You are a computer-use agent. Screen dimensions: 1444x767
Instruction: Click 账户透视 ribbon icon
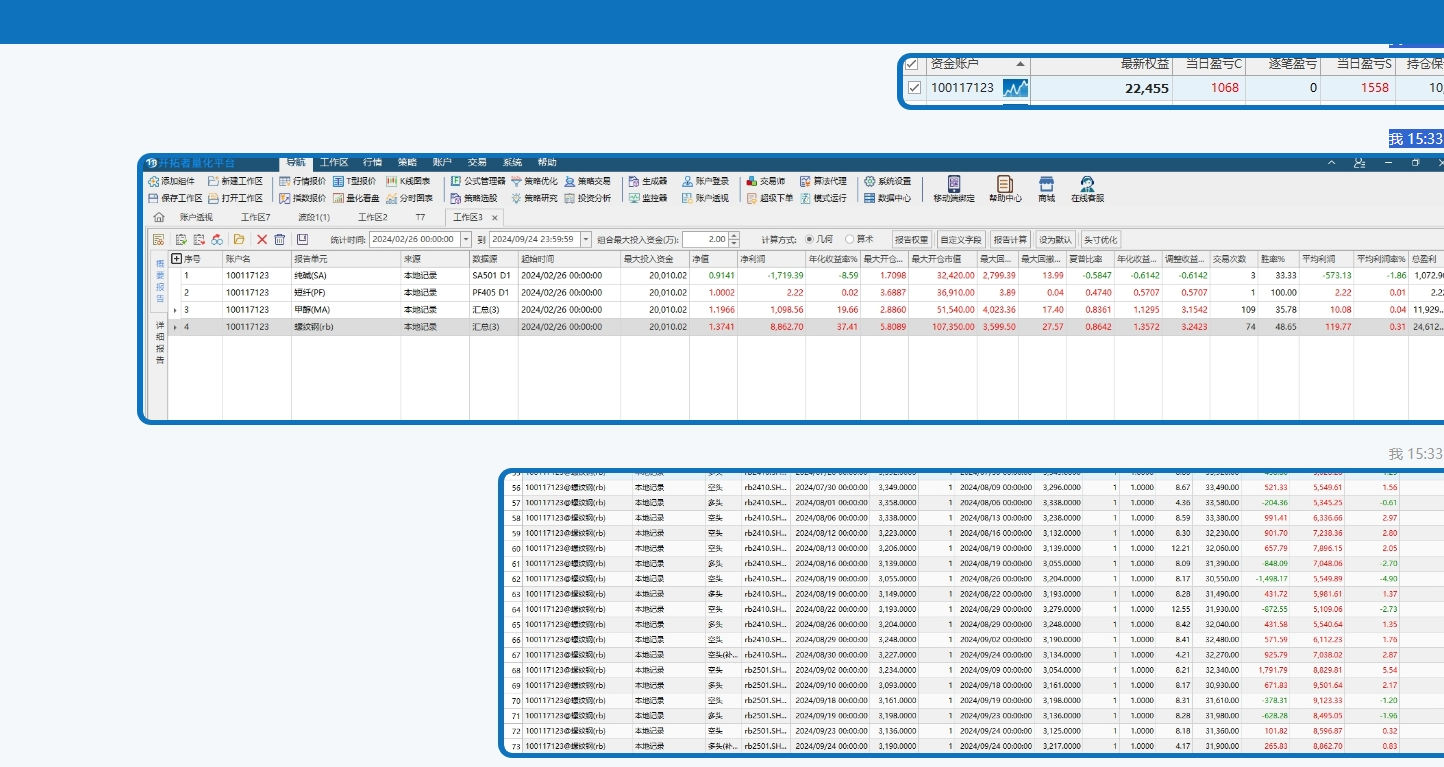(688, 198)
